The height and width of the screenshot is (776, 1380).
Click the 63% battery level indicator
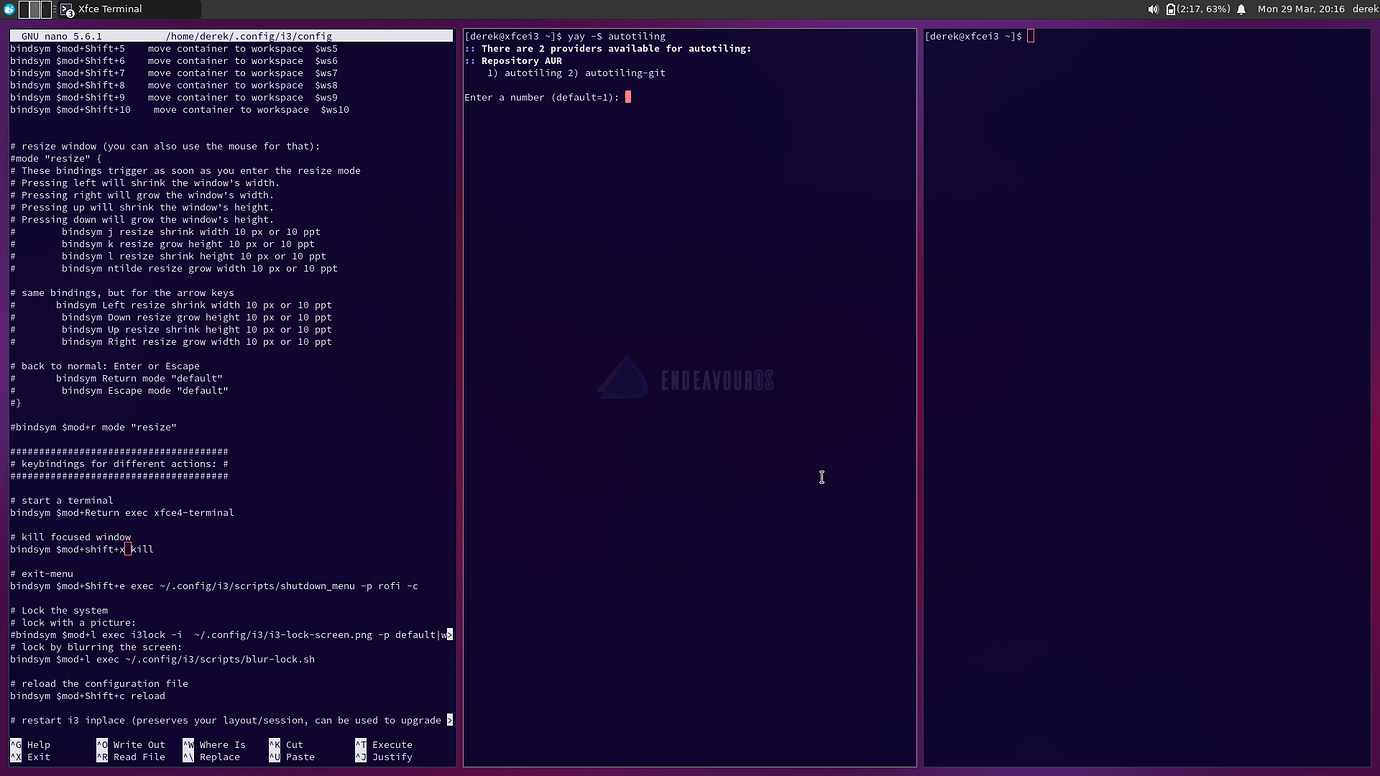tap(1203, 8)
